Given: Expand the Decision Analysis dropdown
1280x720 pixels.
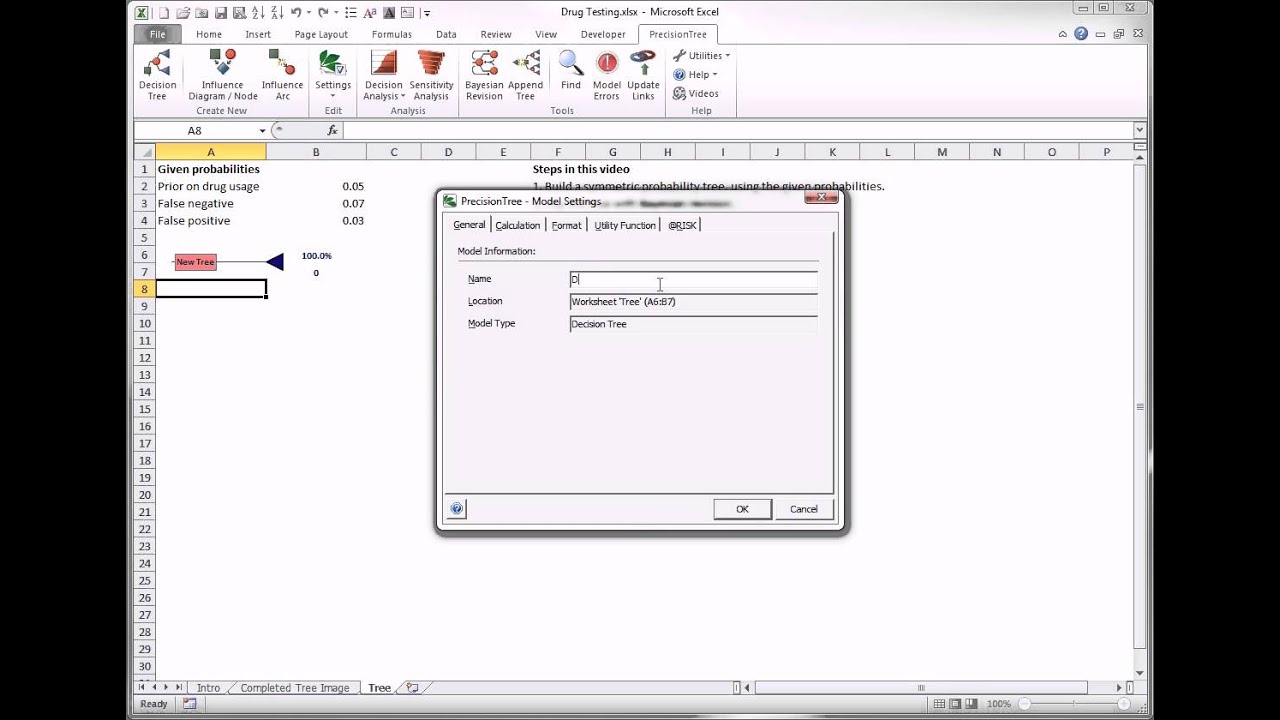Looking at the screenshot, I should pyautogui.click(x=383, y=75).
